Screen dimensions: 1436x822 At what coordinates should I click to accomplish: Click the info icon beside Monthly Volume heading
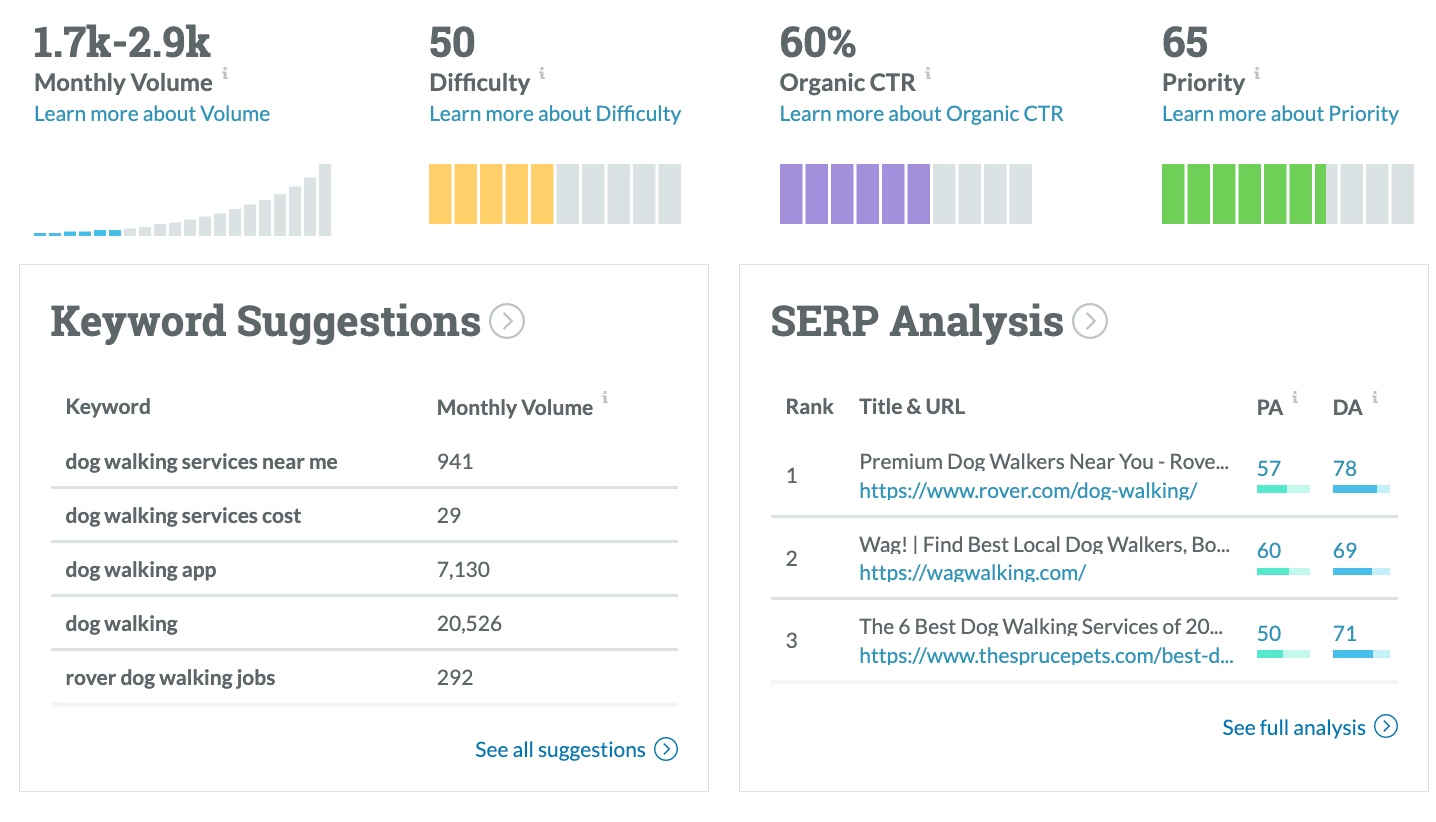click(225, 73)
